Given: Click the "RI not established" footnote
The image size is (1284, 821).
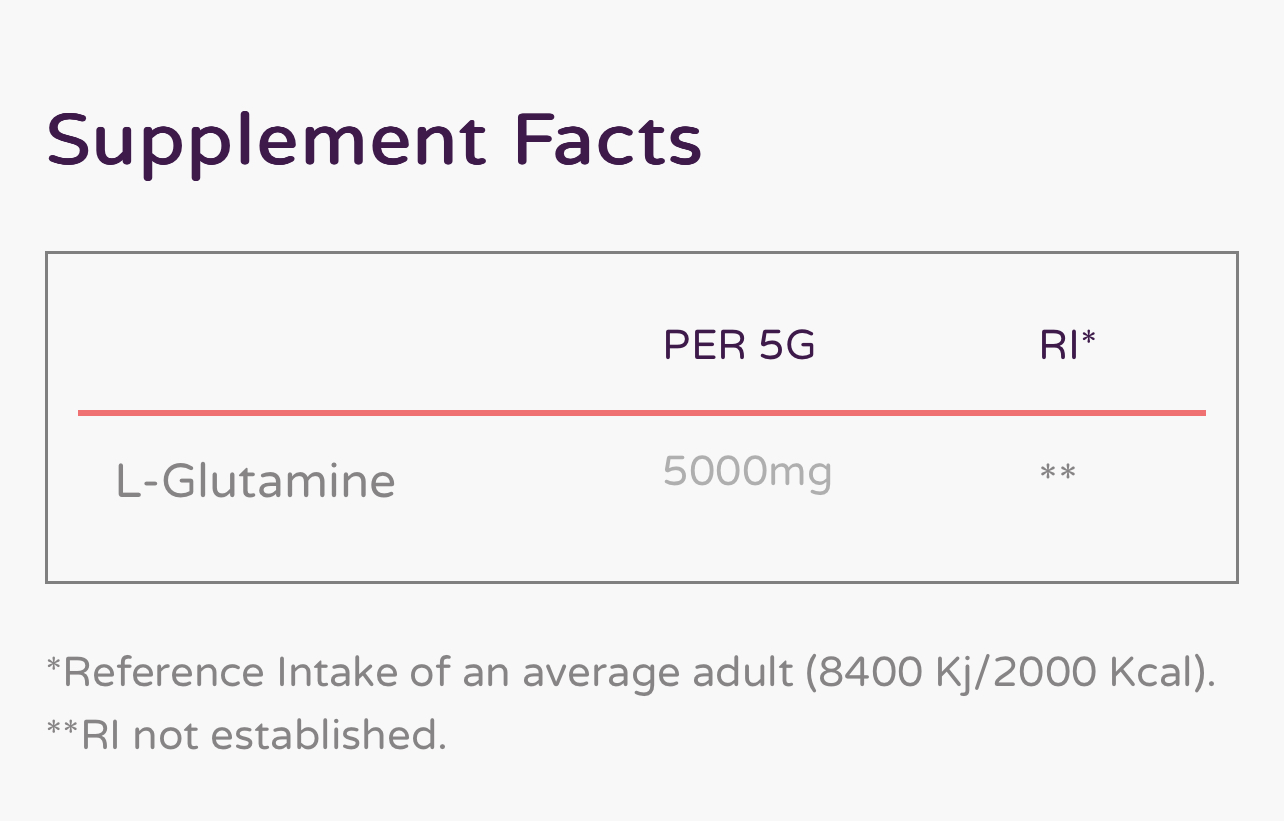Looking at the screenshot, I should pyautogui.click(x=246, y=735).
